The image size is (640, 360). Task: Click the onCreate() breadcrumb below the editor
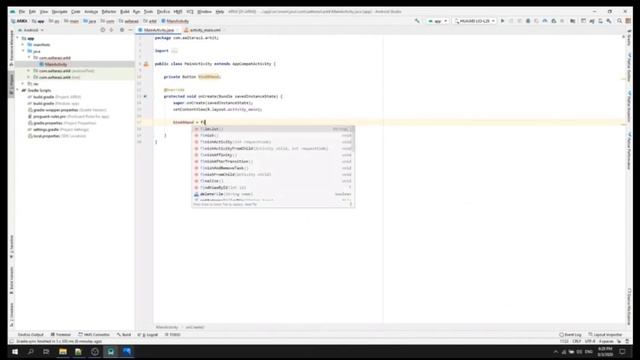195,327
